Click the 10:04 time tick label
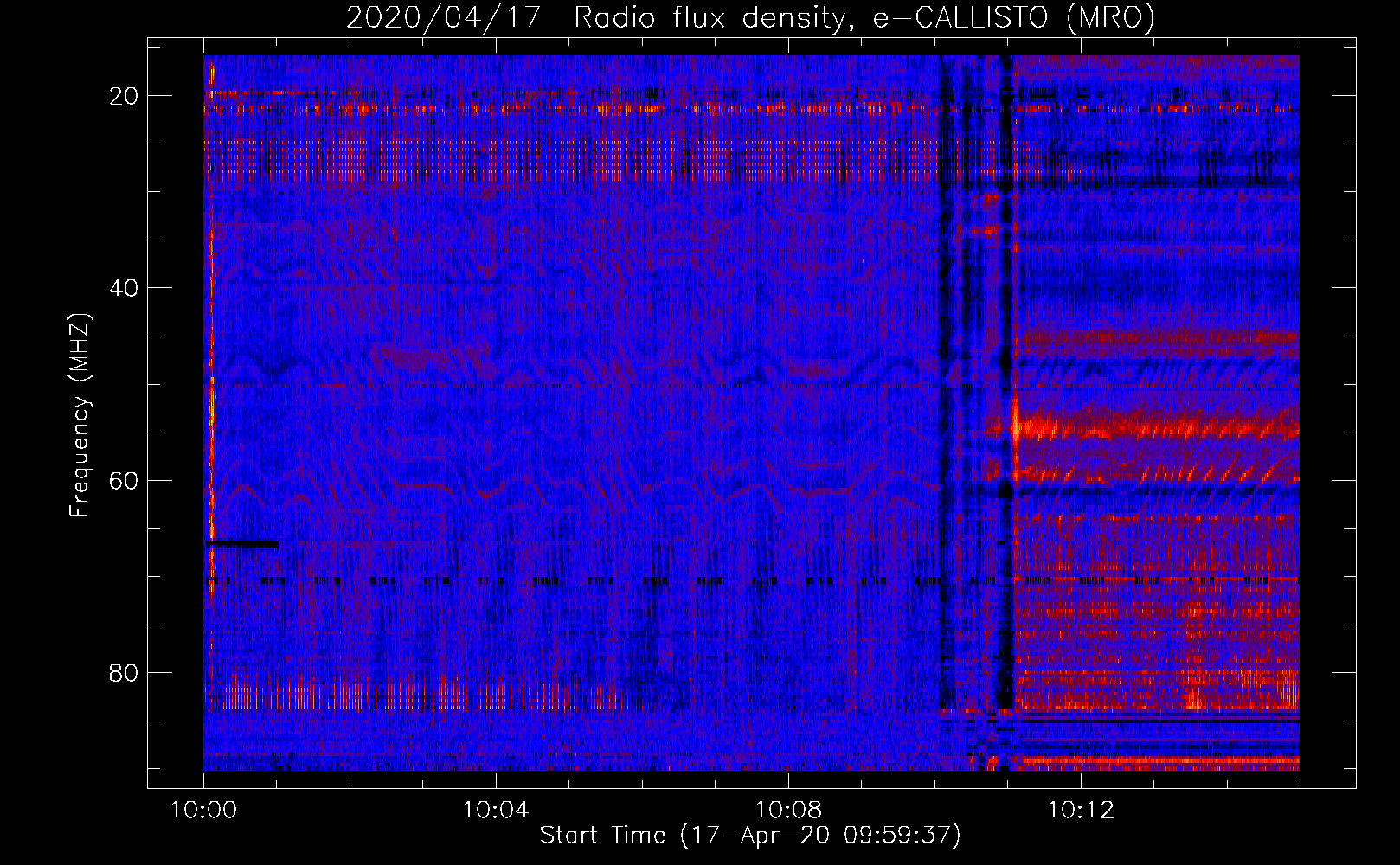The width and height of the screenshot is (1400, 865). (x=496, y=811)
